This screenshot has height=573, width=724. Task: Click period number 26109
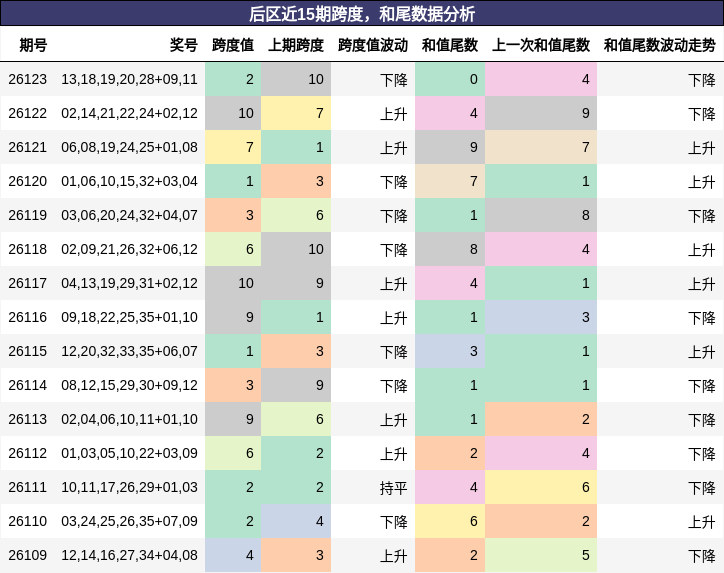point(28,555)
